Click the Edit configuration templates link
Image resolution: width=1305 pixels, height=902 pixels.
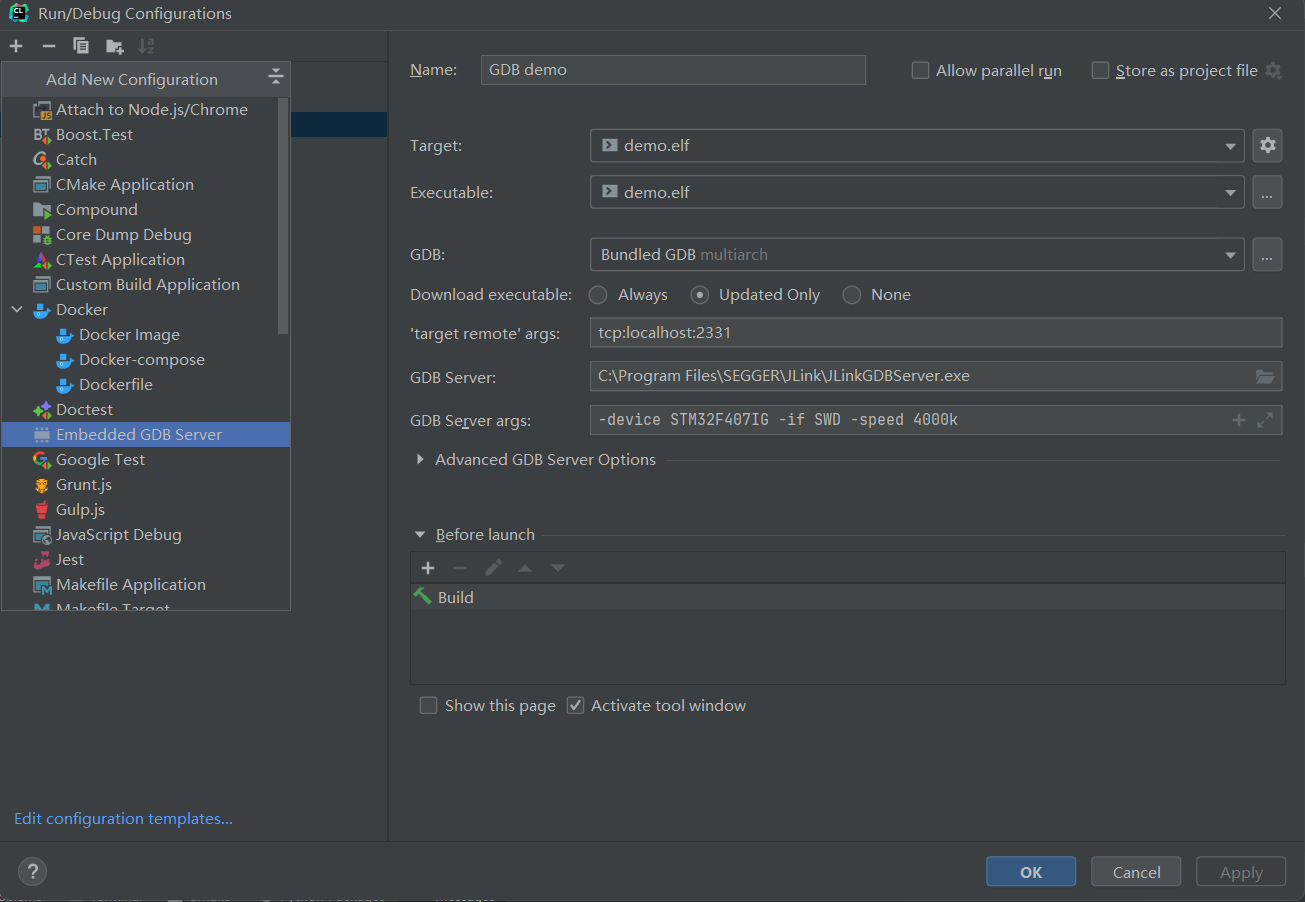122,818
